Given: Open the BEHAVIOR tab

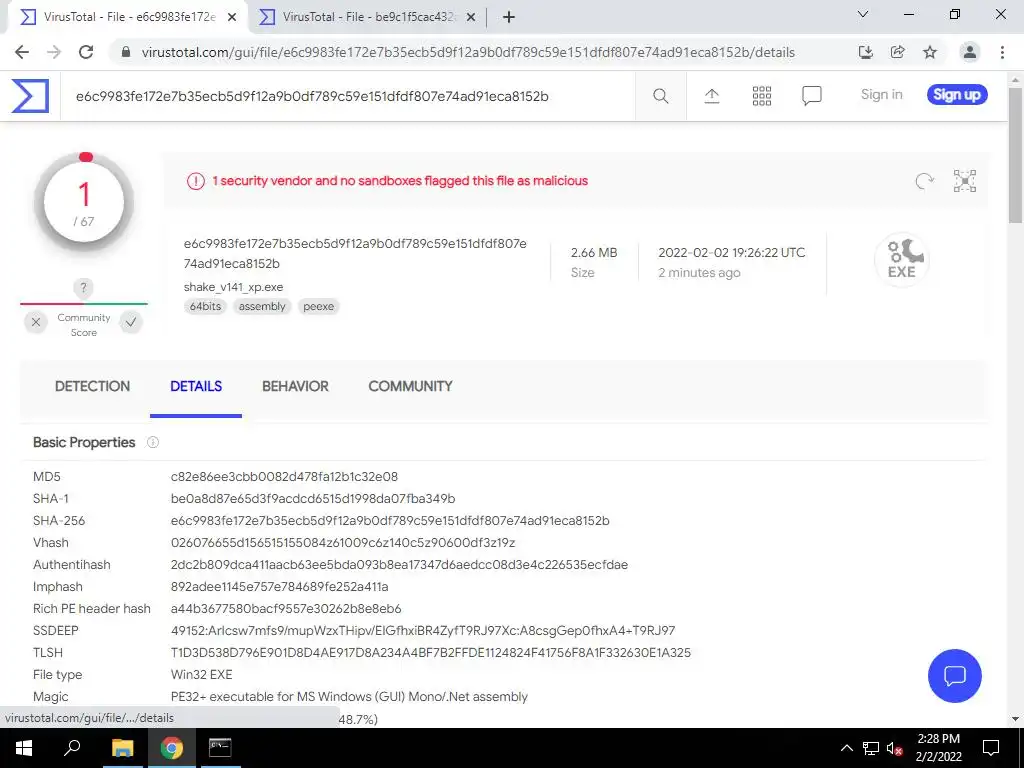Looking at the screenshot, I should 295,386.
